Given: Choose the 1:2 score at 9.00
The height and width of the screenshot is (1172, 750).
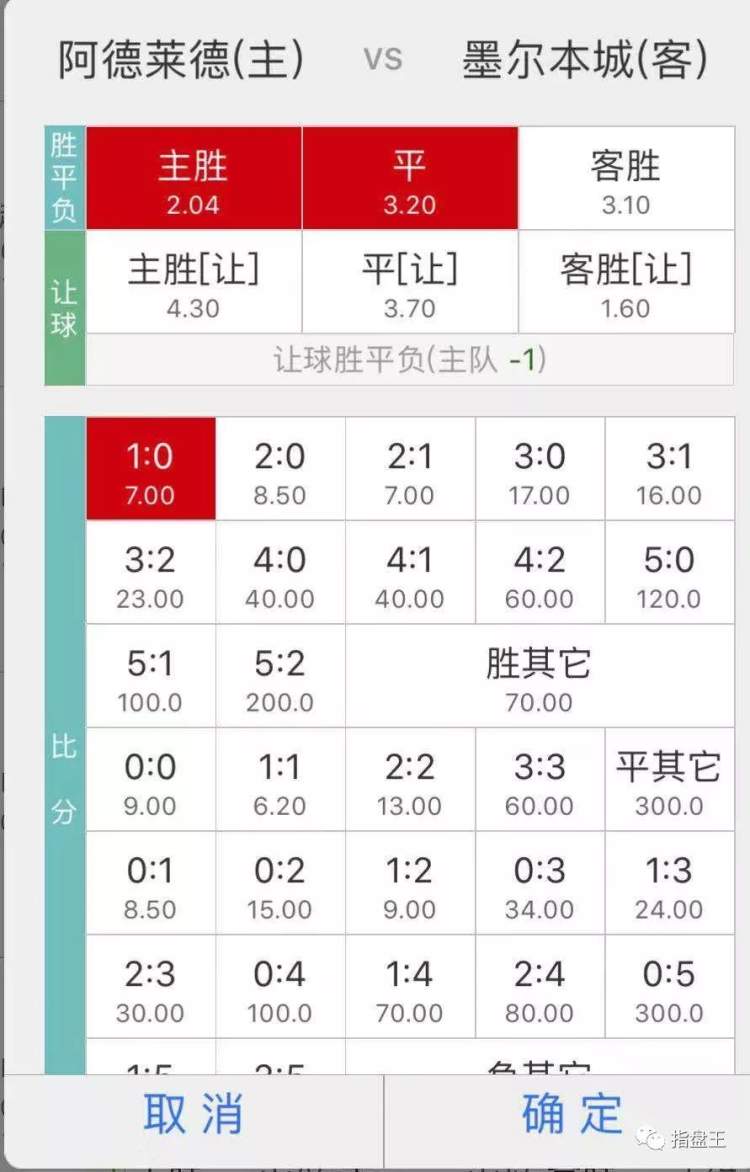Looking at the screenshot, I should [x=410, y=883].
